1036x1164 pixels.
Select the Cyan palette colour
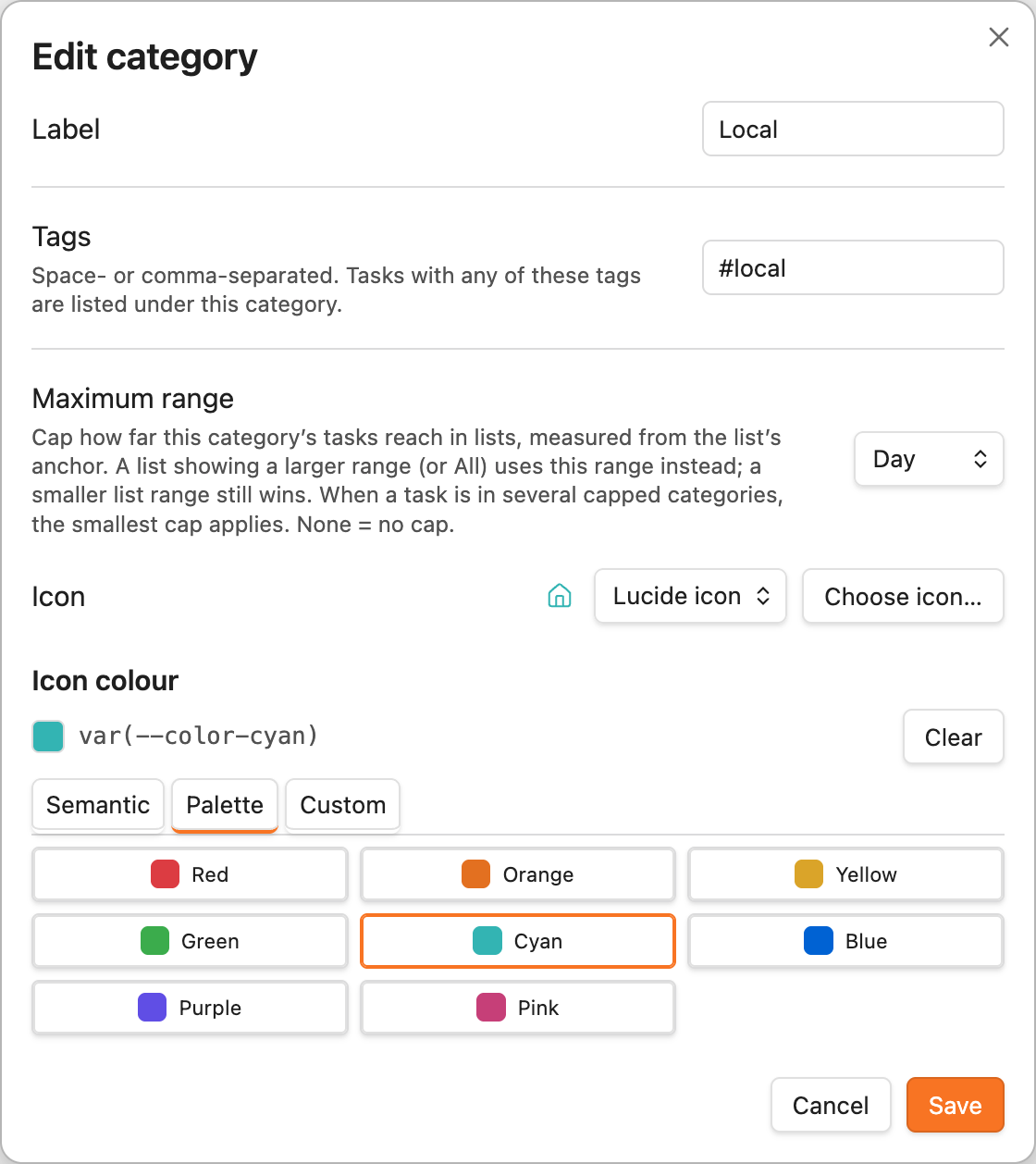[518, 941]
